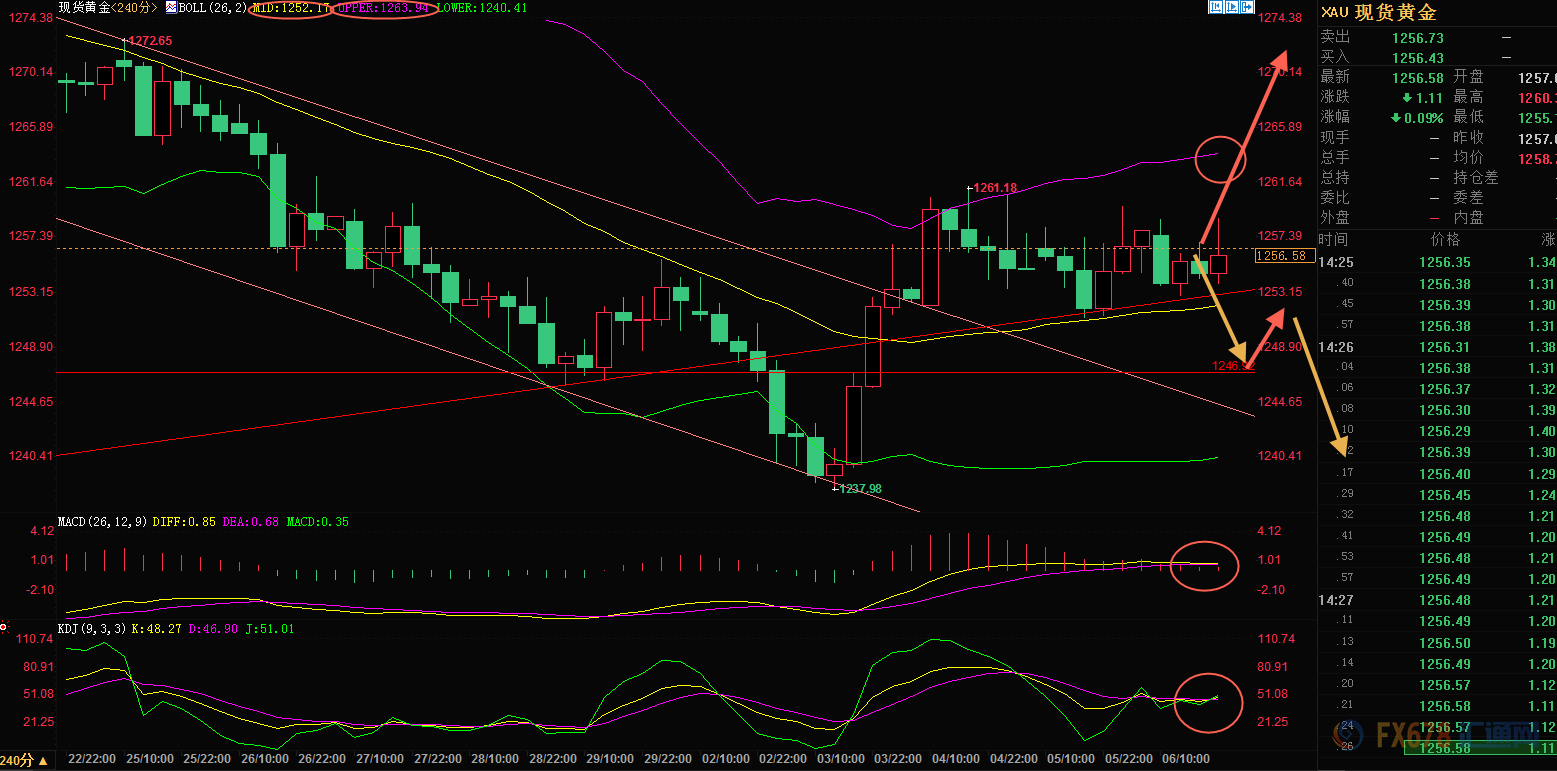Click the 时间 column header
1557x771 pixels.
pos(1334,239)
